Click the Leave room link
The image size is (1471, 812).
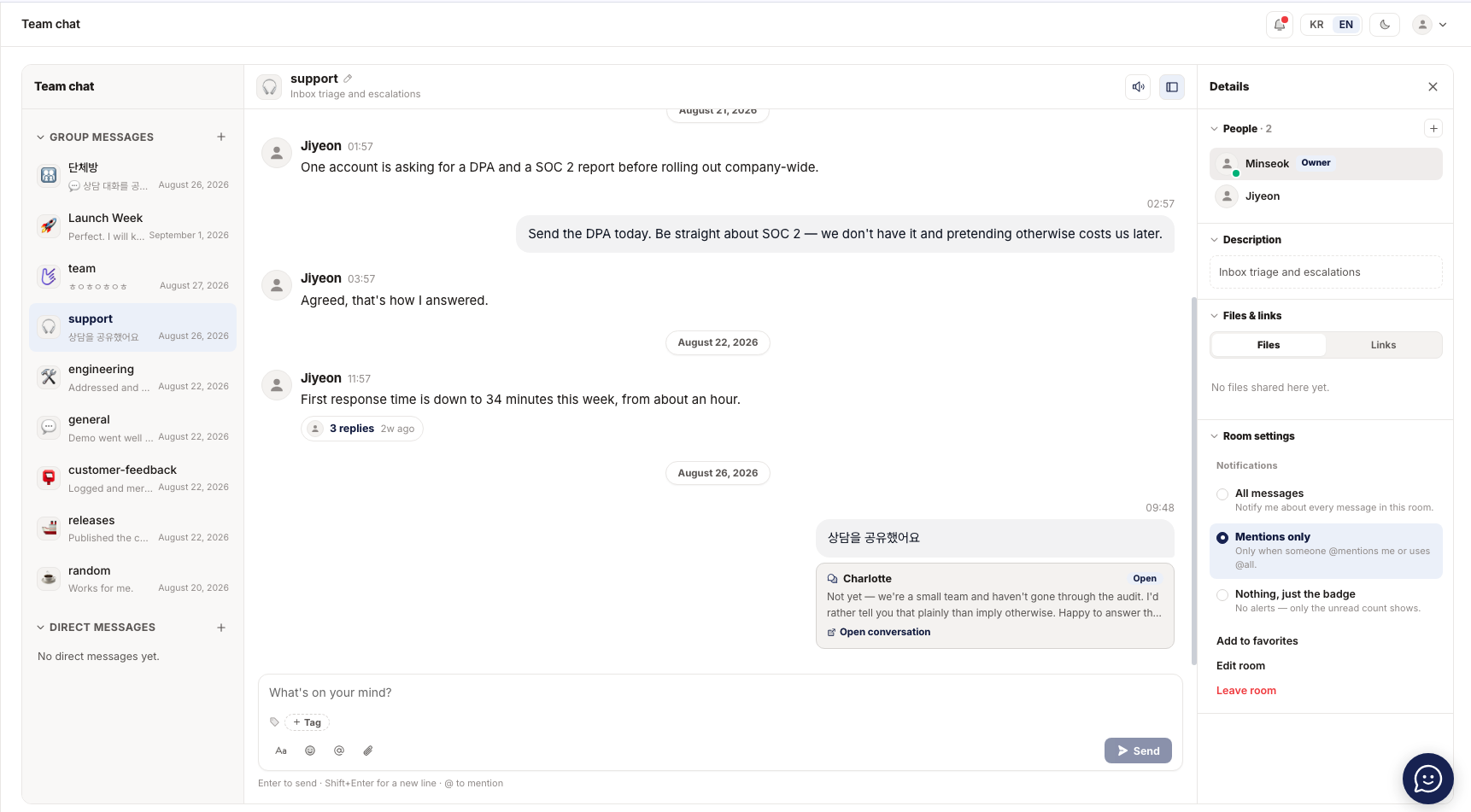click(1245, 691)
